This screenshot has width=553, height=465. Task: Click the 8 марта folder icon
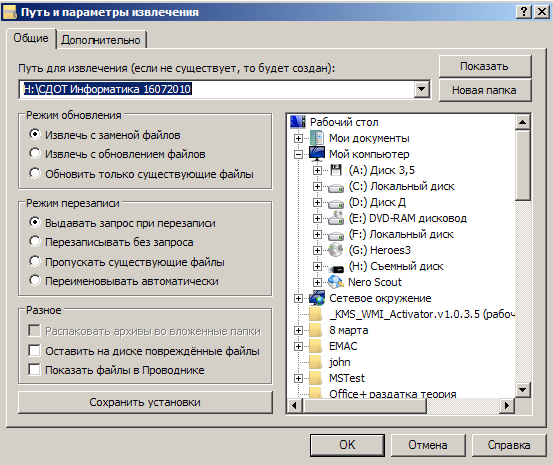tap(315, 330)
